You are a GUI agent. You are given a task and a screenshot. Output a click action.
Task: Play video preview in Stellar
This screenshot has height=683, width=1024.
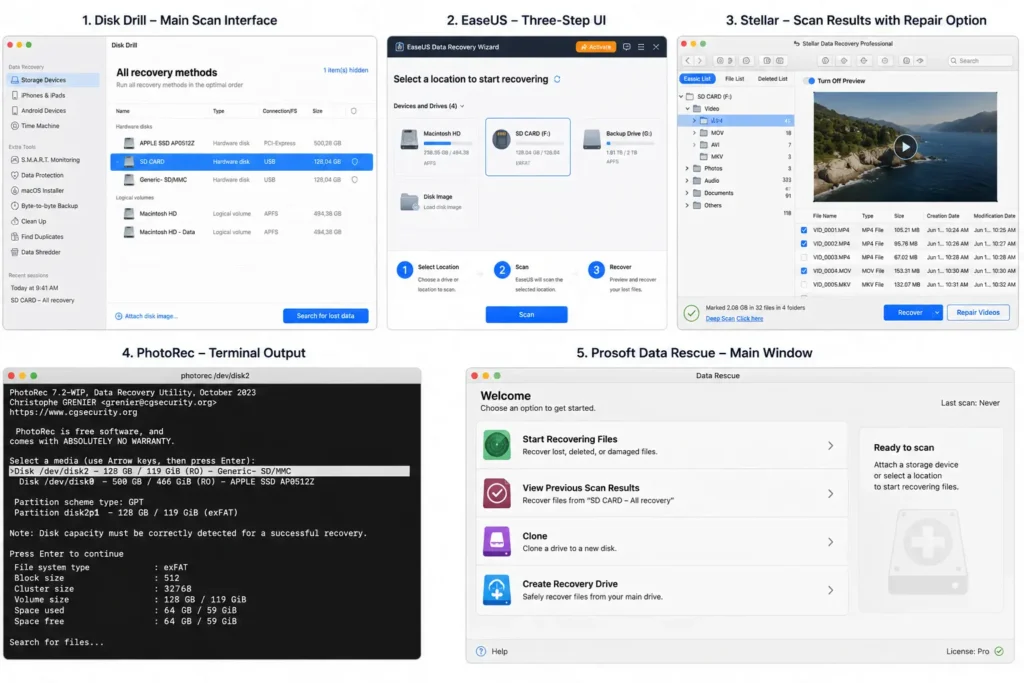click(x=905, y=146)
